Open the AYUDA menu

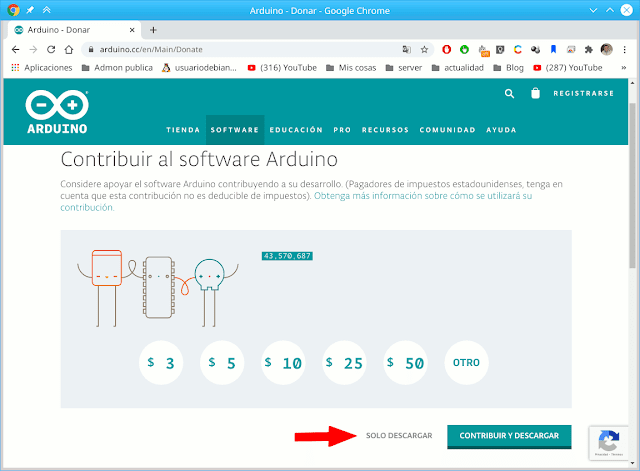(x=501, y=130)
